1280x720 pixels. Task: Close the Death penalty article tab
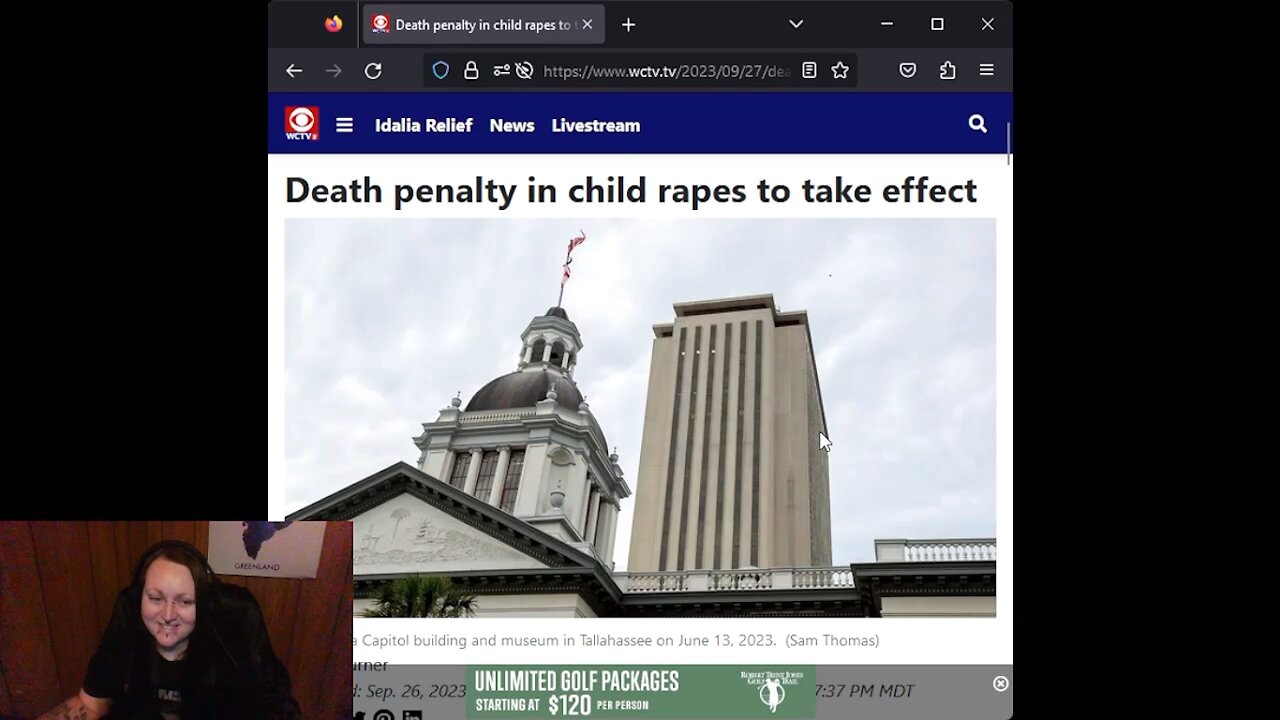(587, 24)
